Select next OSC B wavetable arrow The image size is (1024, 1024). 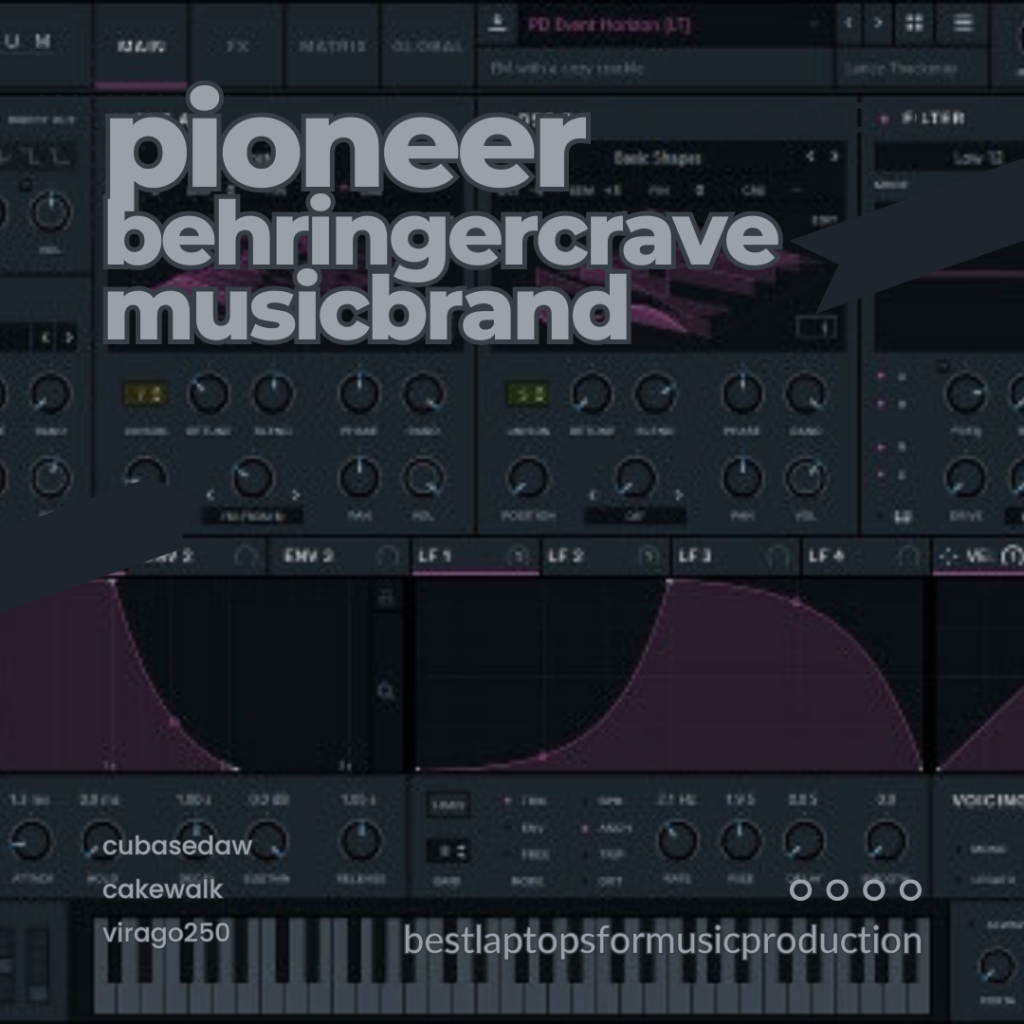[x=834, y=156]
